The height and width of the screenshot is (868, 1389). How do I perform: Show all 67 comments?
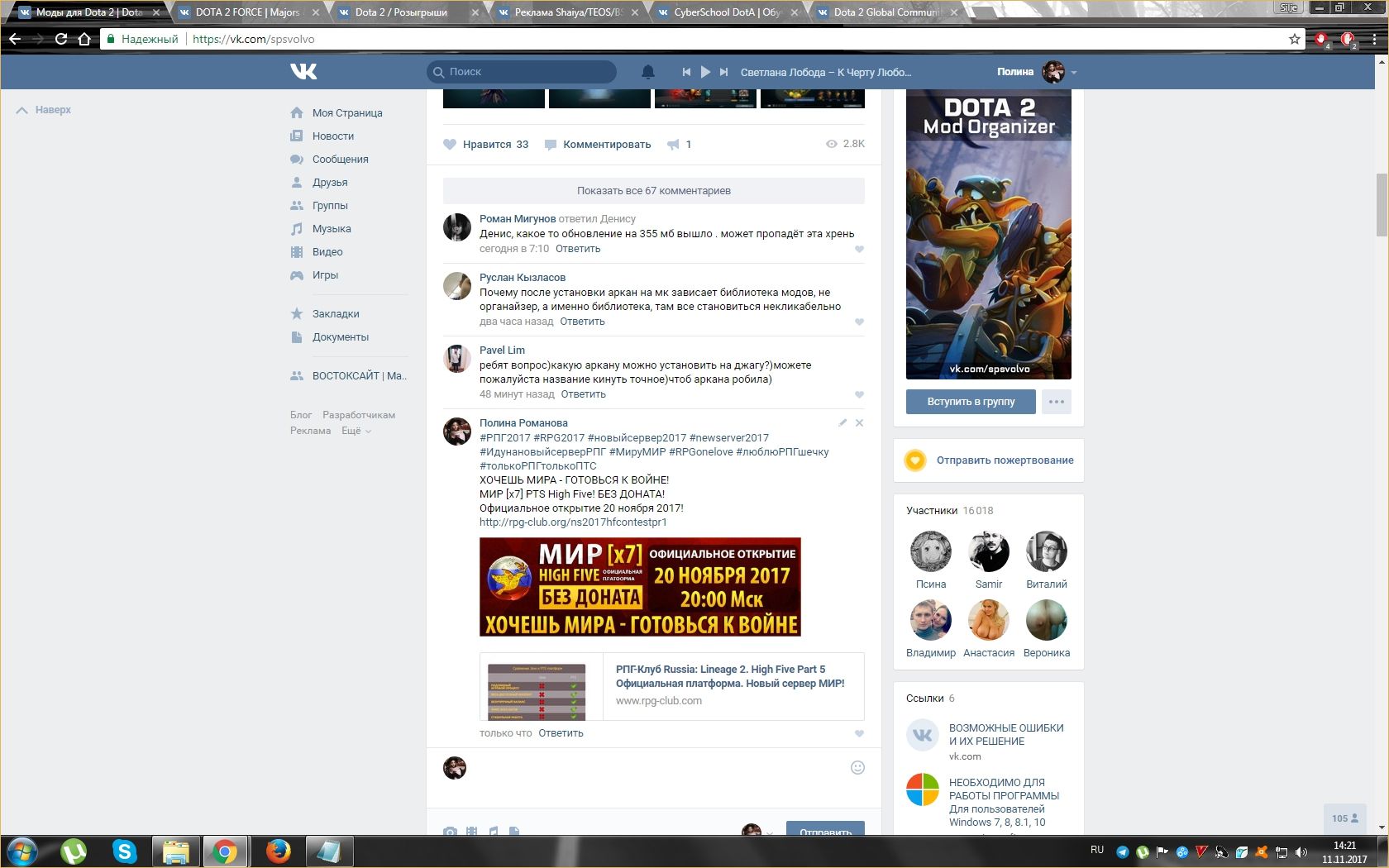(653, 191)
